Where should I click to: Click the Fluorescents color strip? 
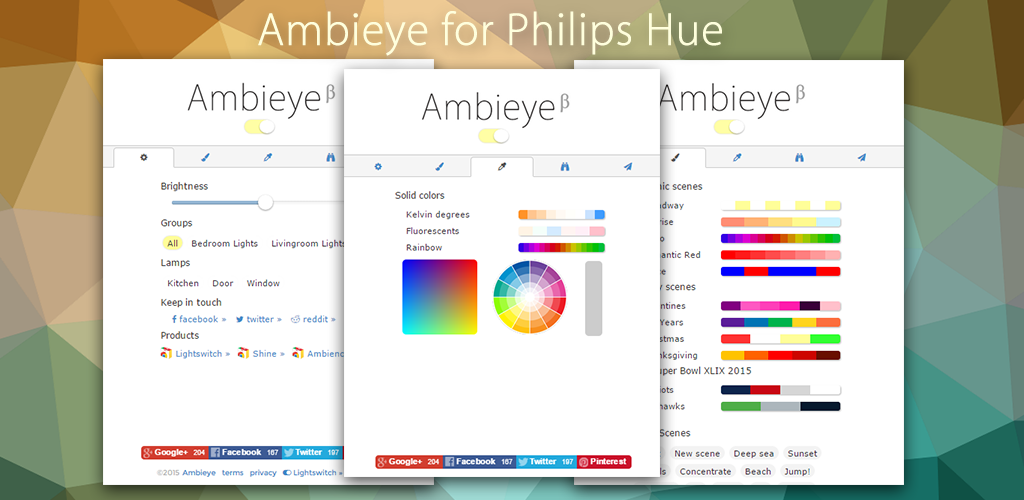coord(562,231)
